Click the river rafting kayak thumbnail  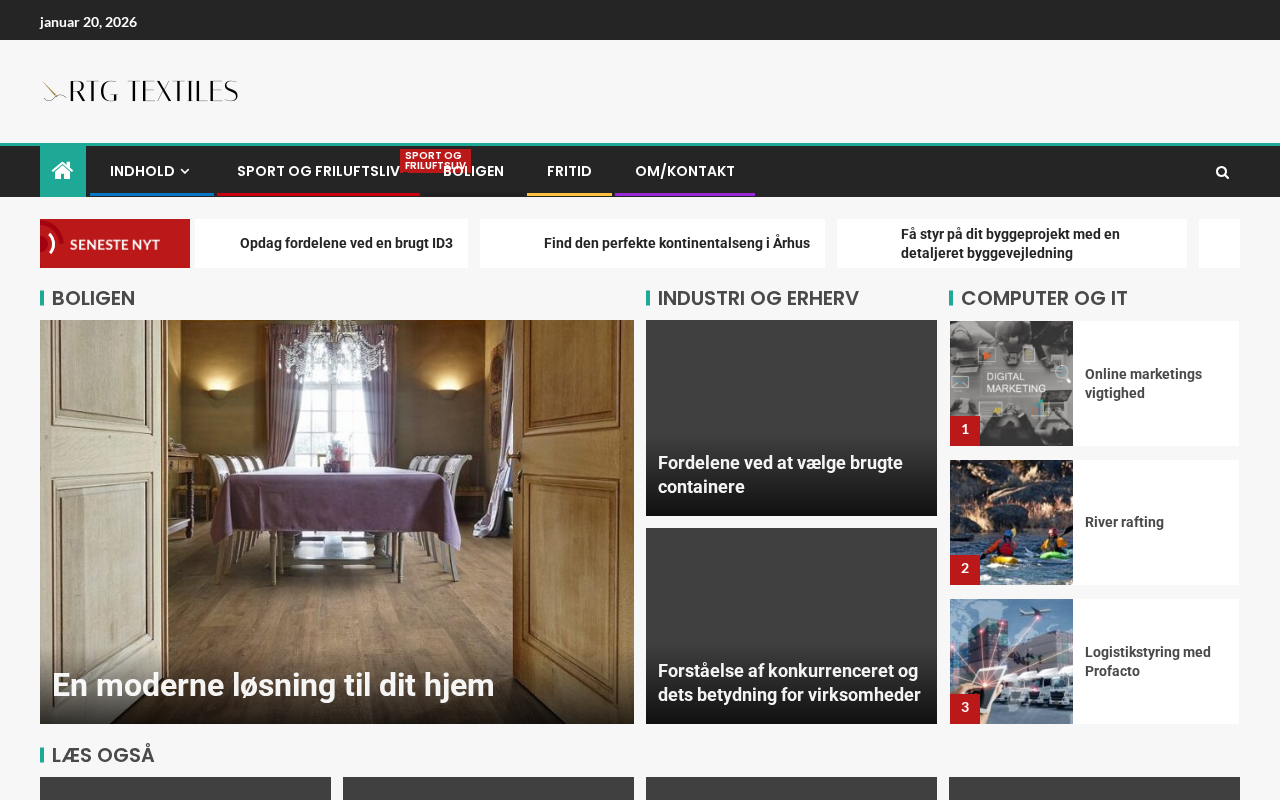pos(1011,522)
